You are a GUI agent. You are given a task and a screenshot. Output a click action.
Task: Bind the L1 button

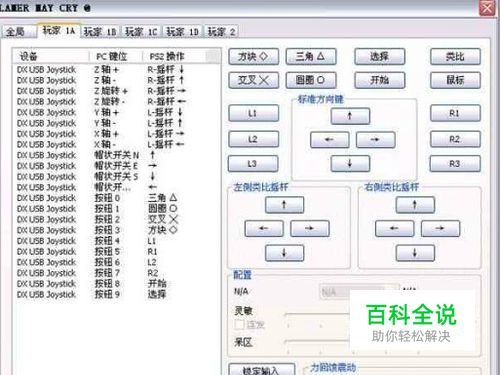(x=253, y=113)
